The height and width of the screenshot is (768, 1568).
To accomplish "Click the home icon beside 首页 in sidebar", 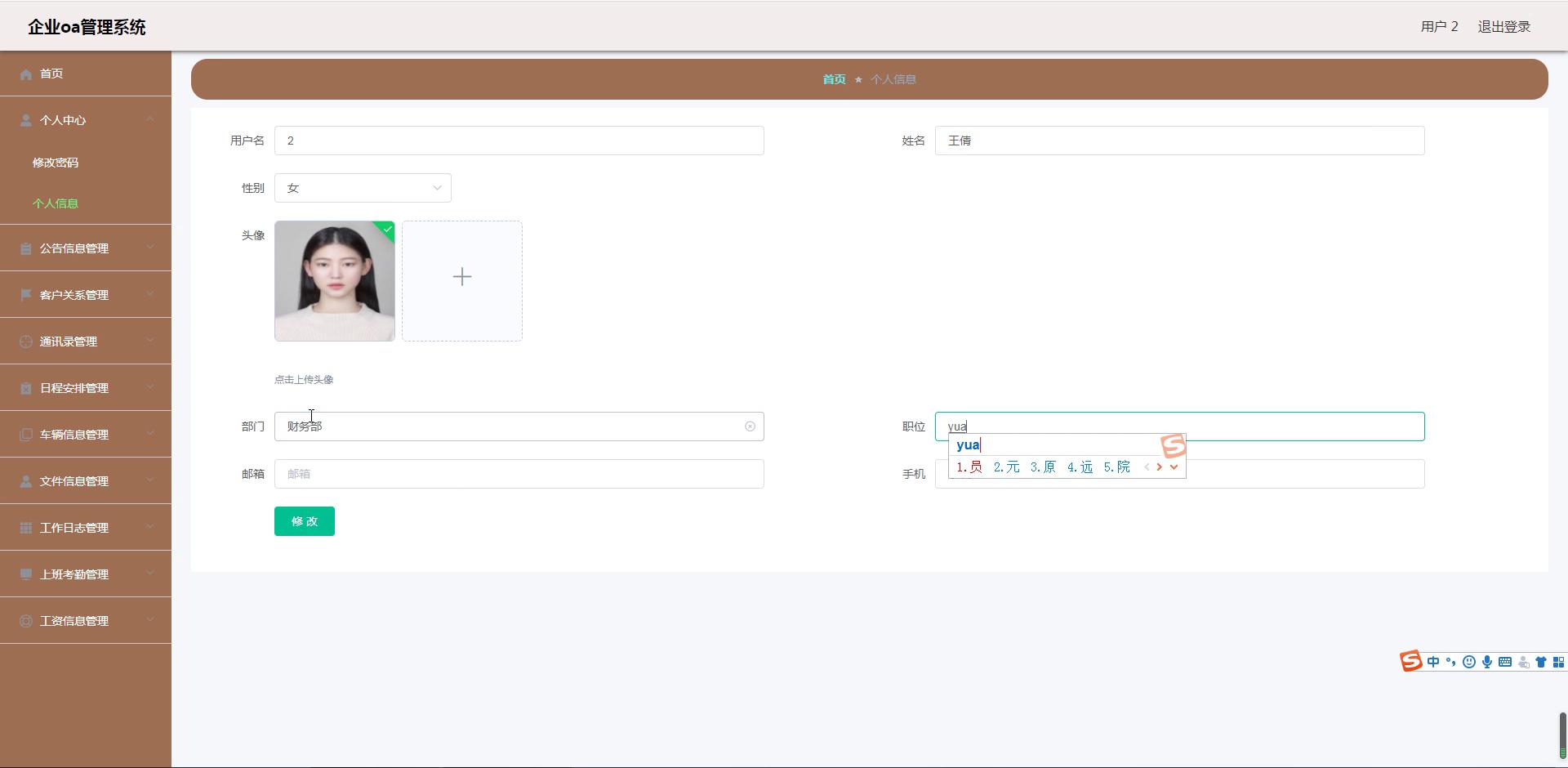I will 26,74.
